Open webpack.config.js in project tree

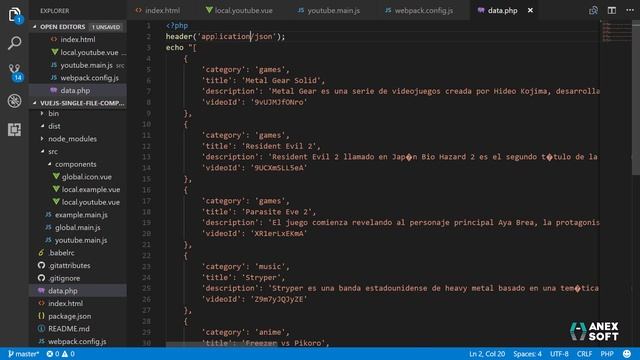point(78,341)
